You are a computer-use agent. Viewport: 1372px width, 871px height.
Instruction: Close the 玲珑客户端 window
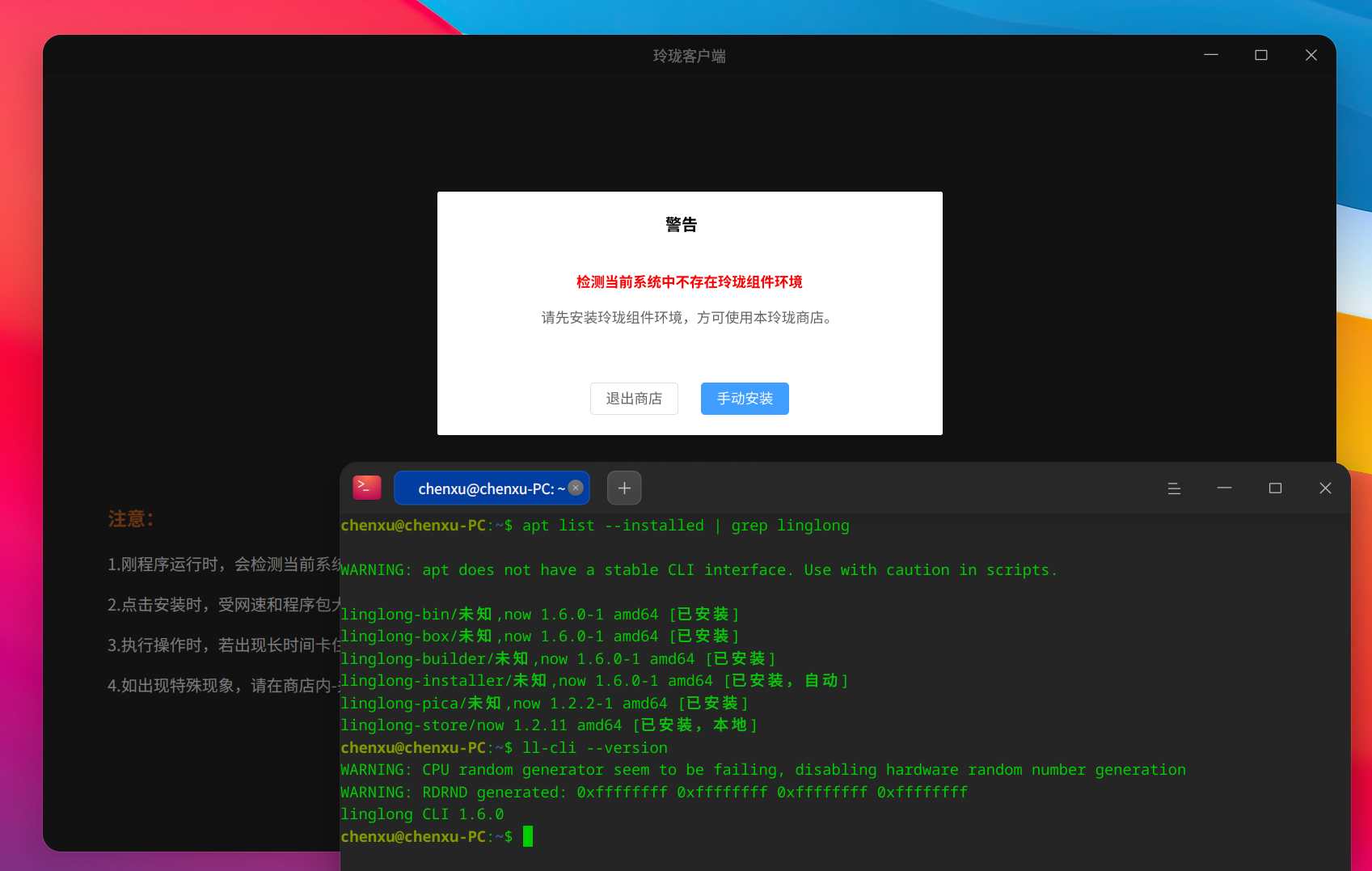[1311, 55]
